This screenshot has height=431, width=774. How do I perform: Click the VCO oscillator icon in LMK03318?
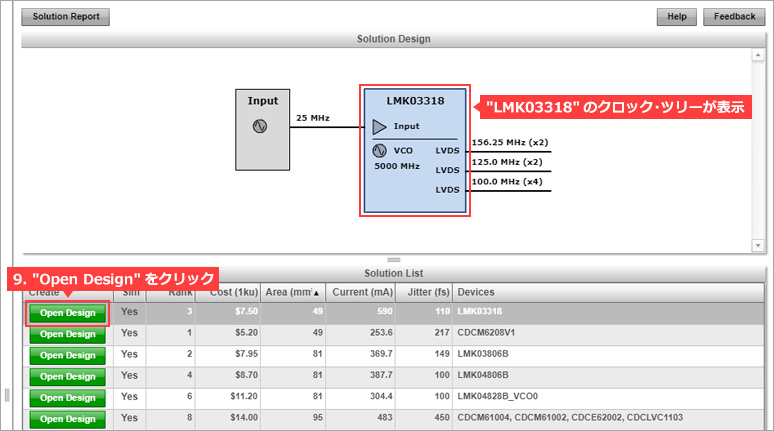pyautogui.click(x=379, y=151)
